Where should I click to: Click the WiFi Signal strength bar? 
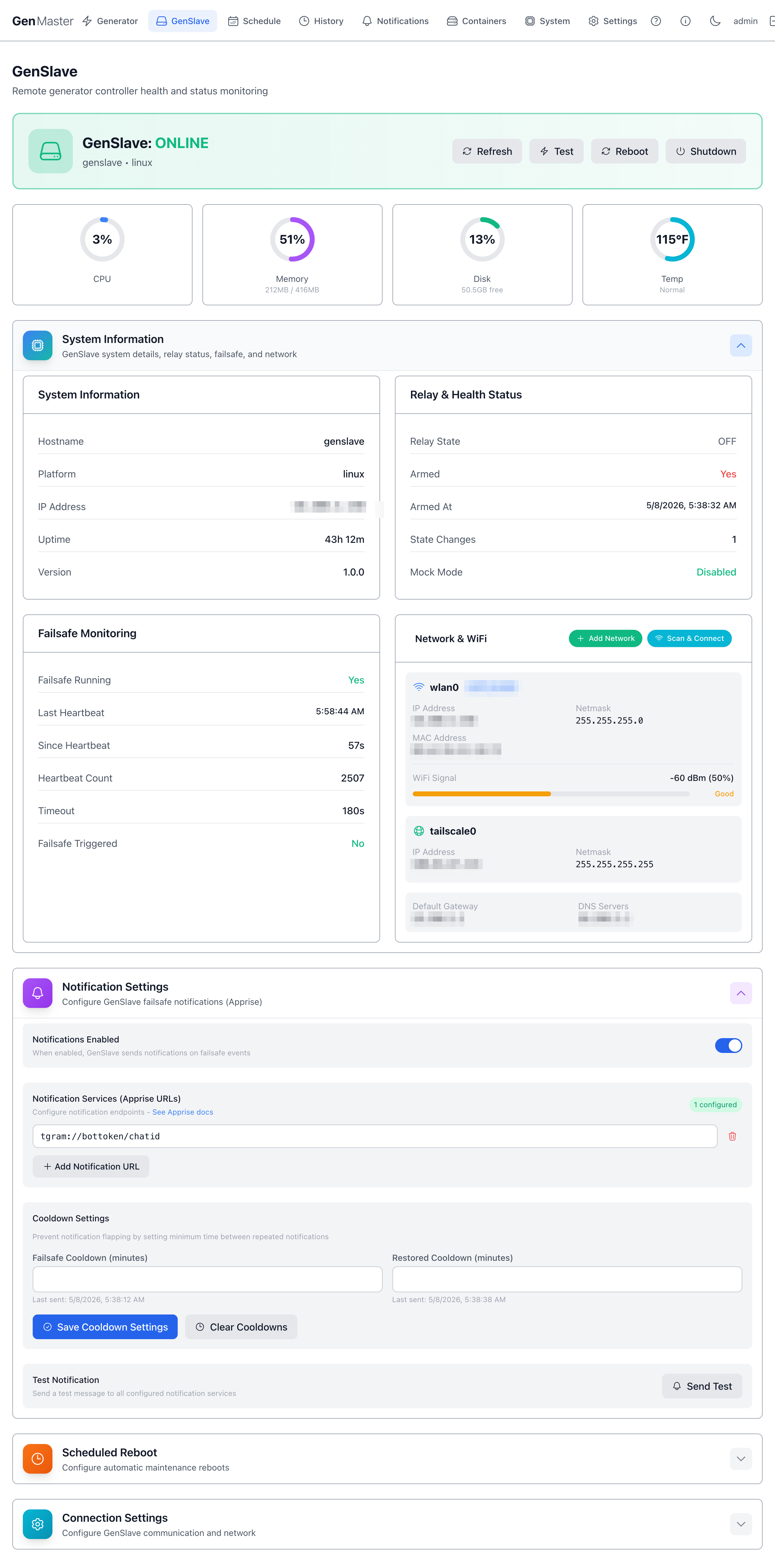551,793
